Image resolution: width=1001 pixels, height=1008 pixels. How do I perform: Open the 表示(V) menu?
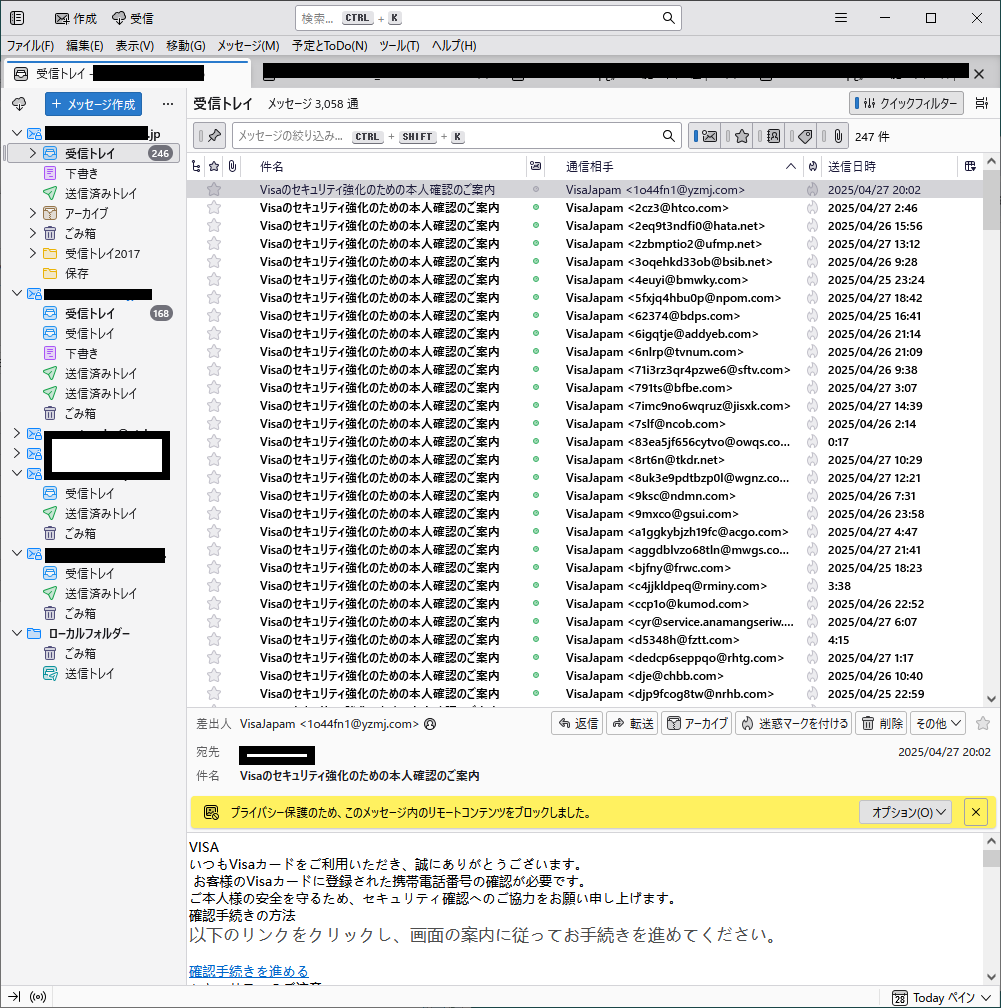[x=134, y=46]
